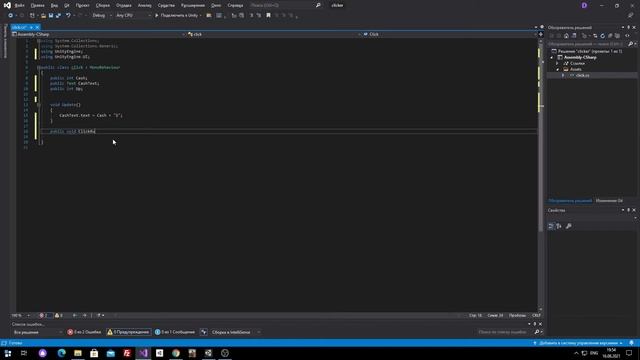The height and width of the screenshot is (360, 640).
Task: Click the wrench Property Pages icon
Action: 569,226
